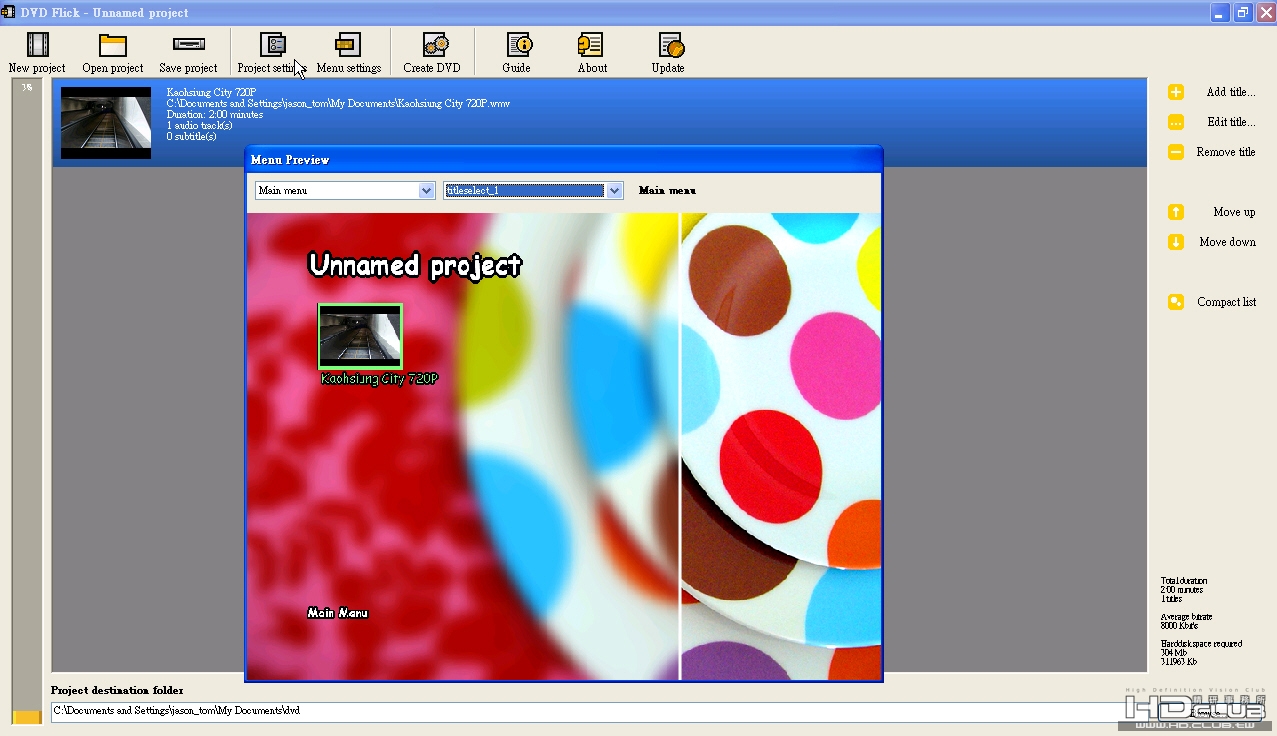Click the Move down label

coord(1227,242)
